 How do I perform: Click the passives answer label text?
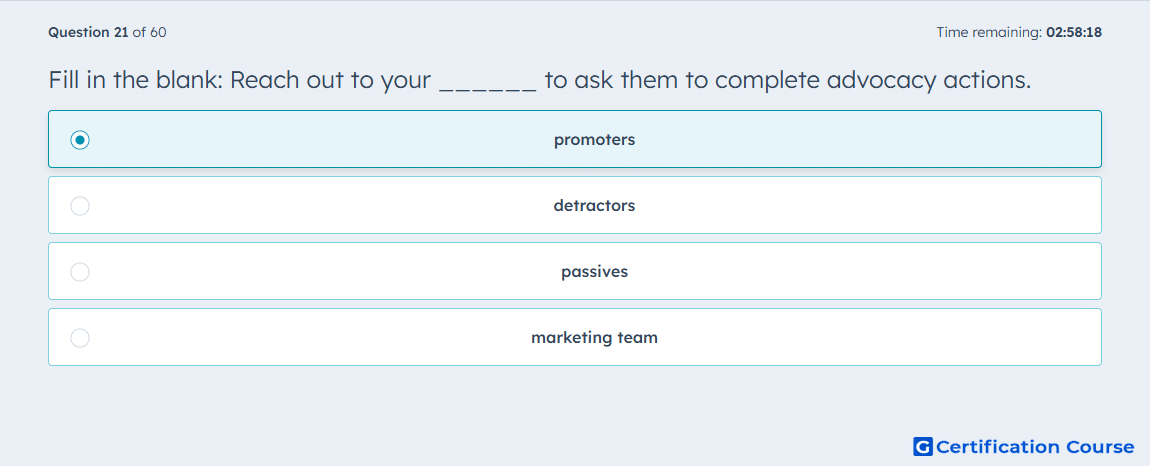[595, 272]
